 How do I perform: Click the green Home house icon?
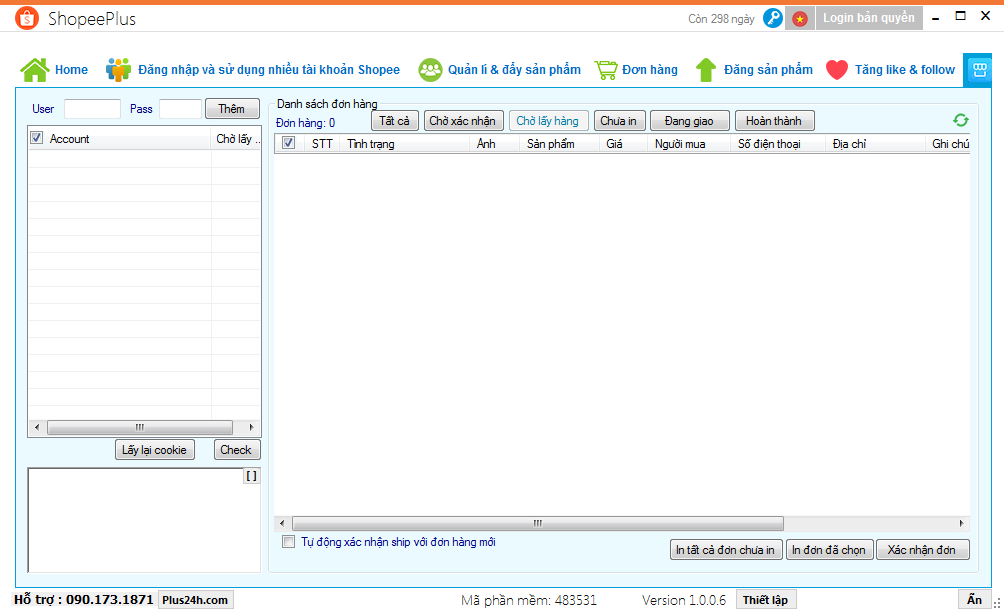point(35,70)
